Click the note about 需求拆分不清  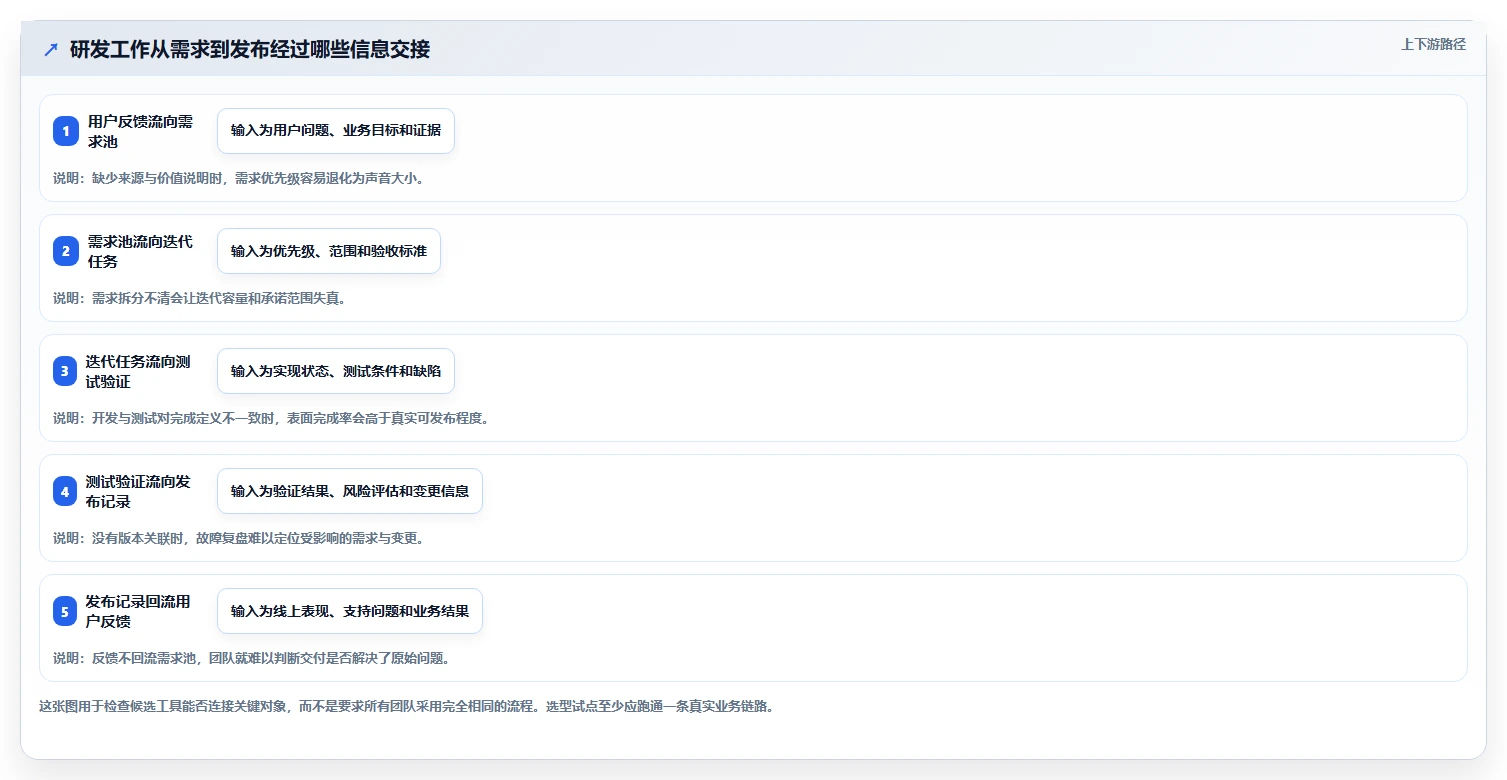(x=200, y=298)
